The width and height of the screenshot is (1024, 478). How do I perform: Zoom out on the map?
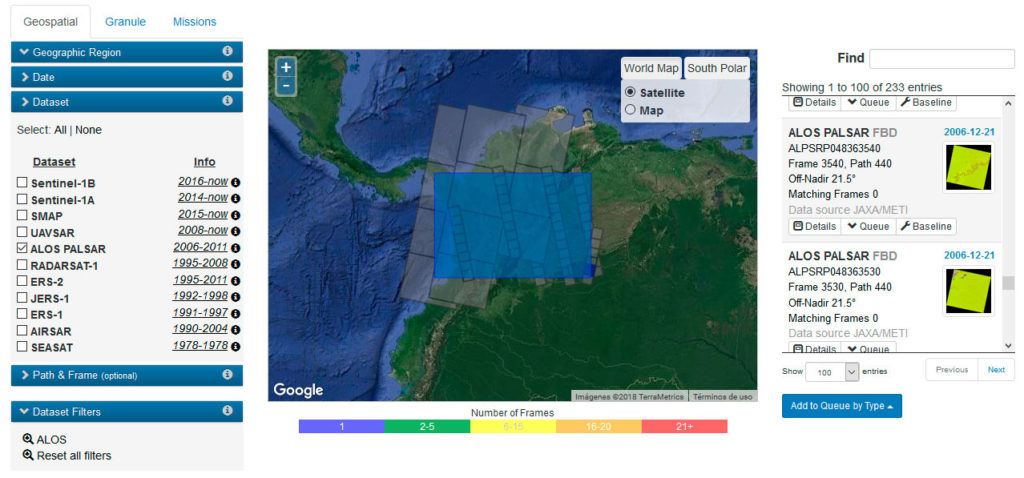point(286,86)
